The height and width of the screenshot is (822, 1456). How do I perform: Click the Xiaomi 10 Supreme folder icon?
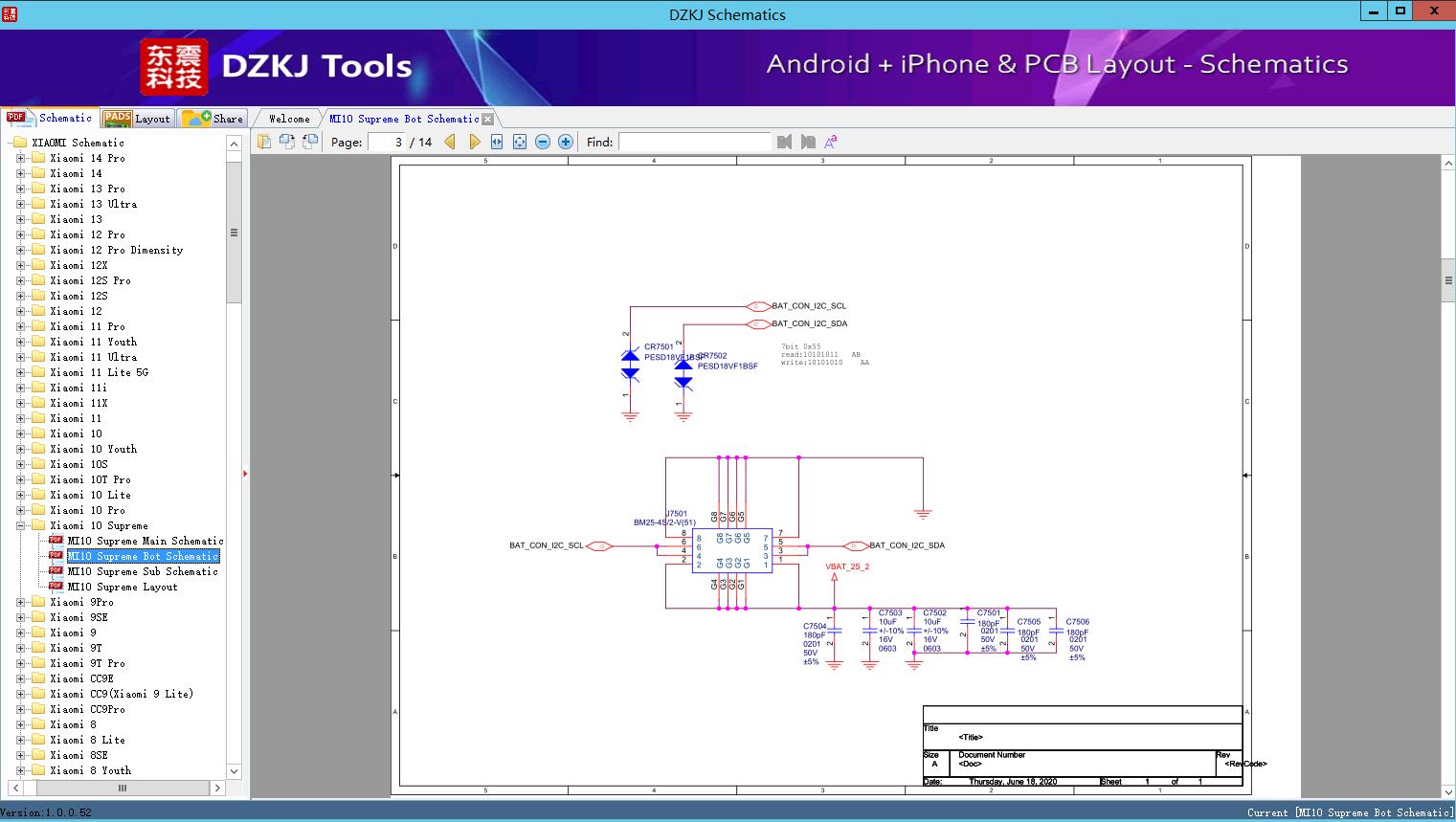(38, 525)
